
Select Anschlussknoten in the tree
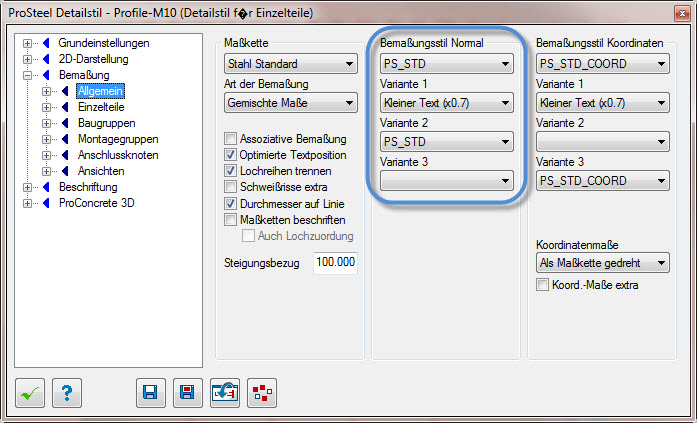pos(118,155)
